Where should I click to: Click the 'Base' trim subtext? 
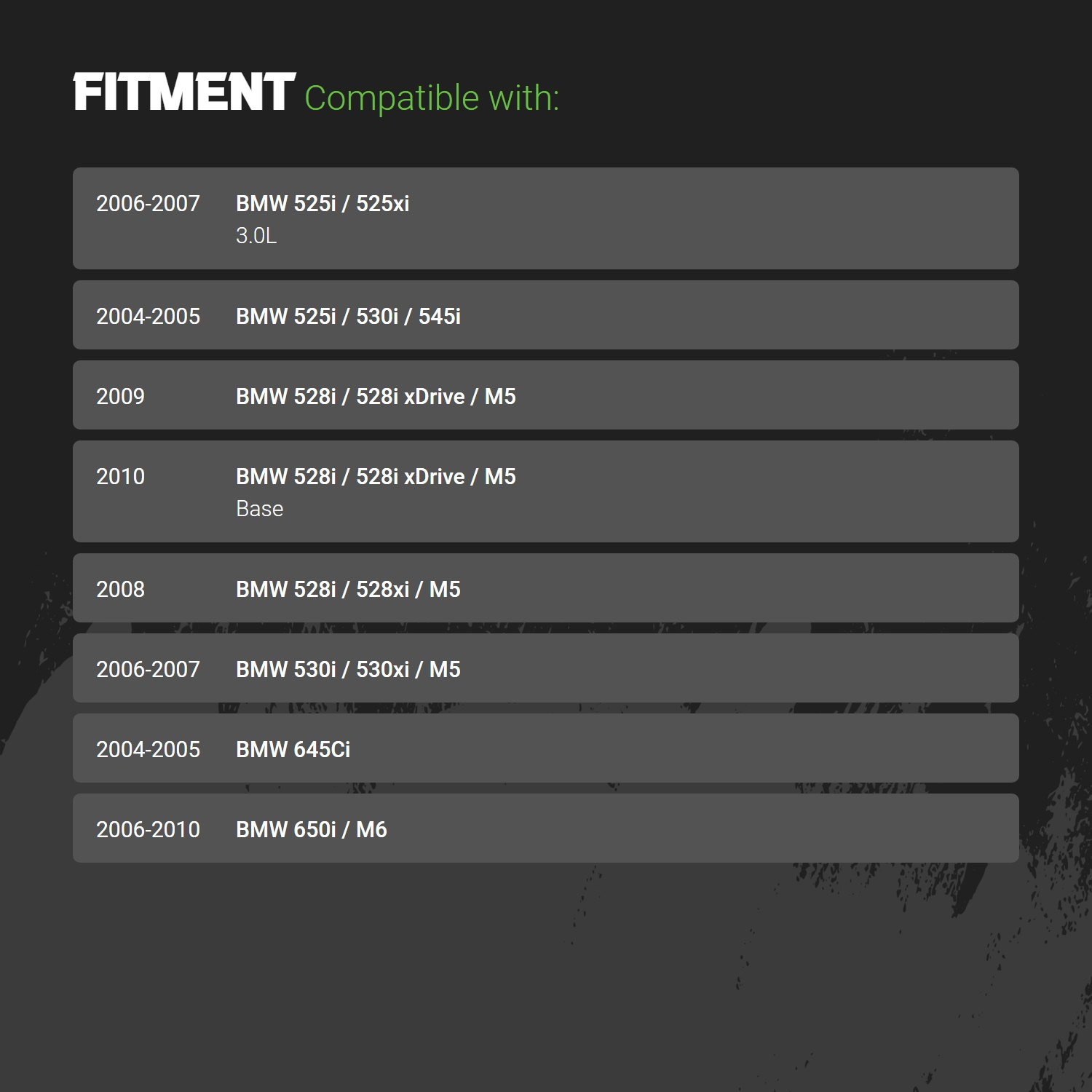click(259, 509)
